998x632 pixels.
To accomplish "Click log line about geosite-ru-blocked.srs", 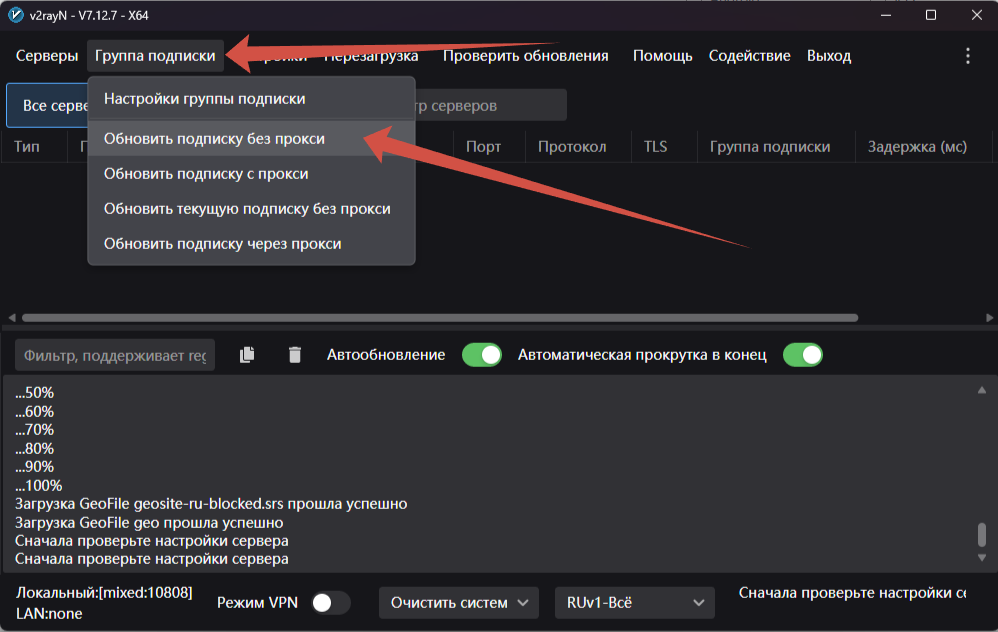I will click(x=211, y=503).
